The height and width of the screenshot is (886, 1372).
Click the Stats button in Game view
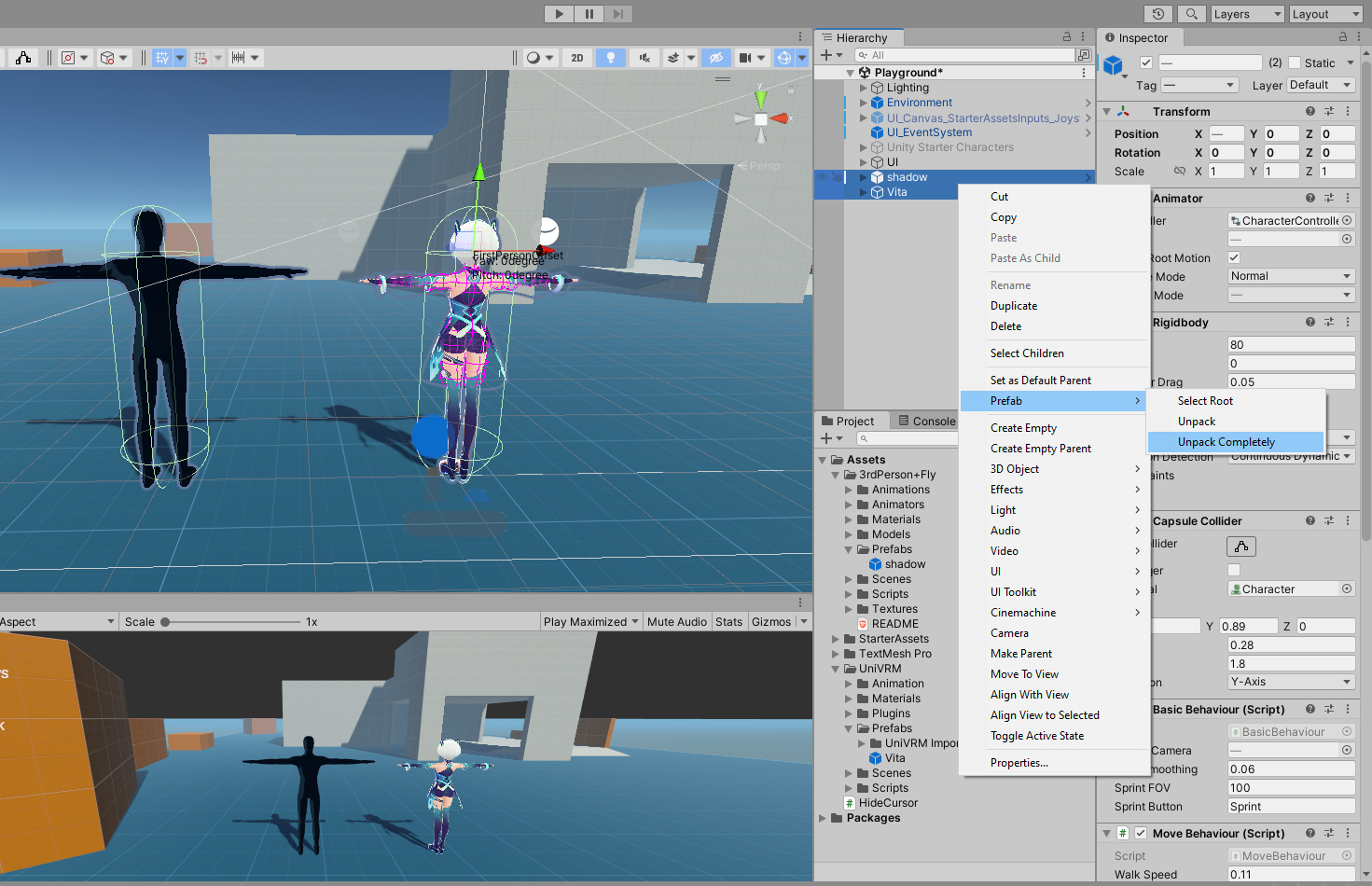click(729, 622)
